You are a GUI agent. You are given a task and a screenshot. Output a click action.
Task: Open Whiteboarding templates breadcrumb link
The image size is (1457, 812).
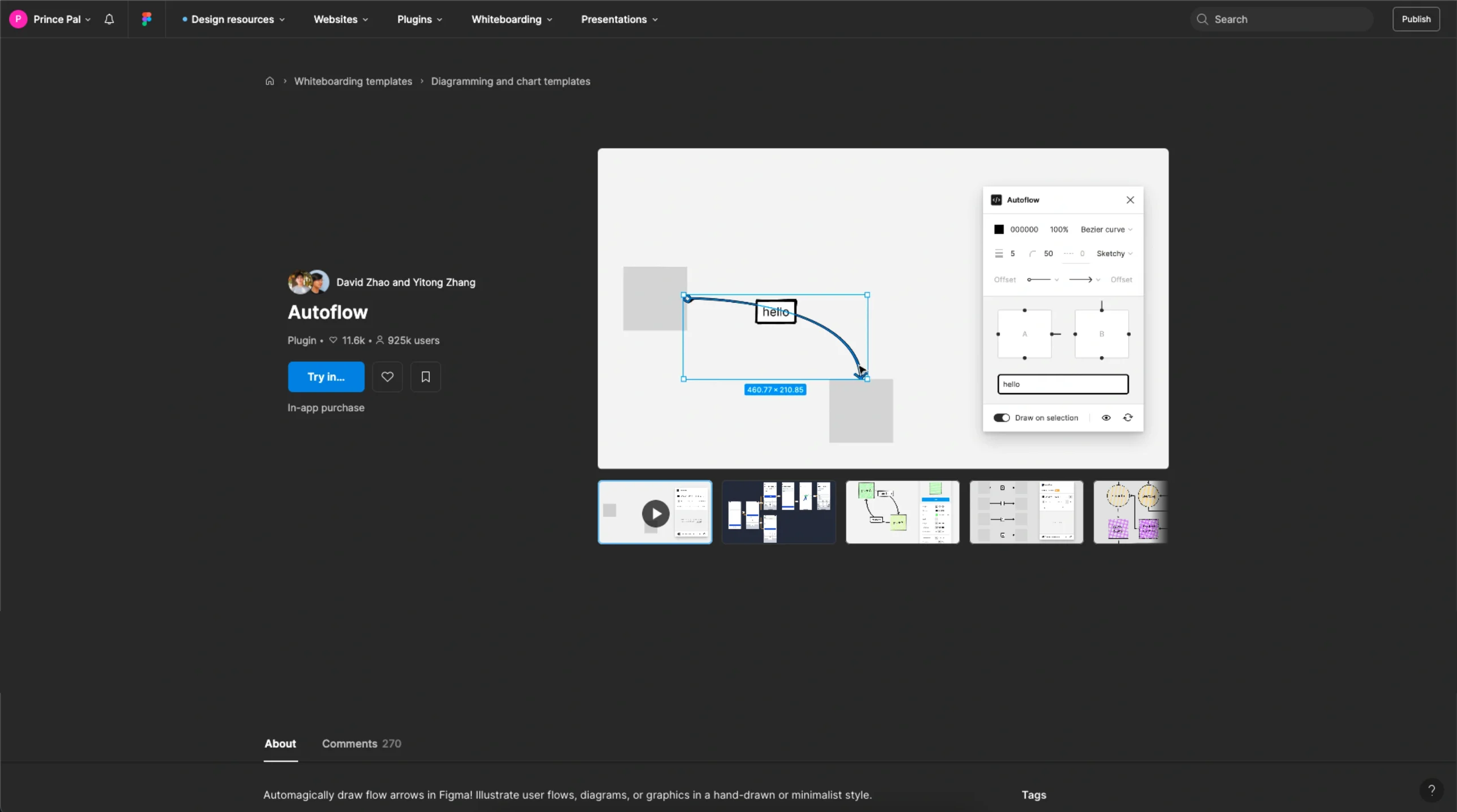[353, 81]
